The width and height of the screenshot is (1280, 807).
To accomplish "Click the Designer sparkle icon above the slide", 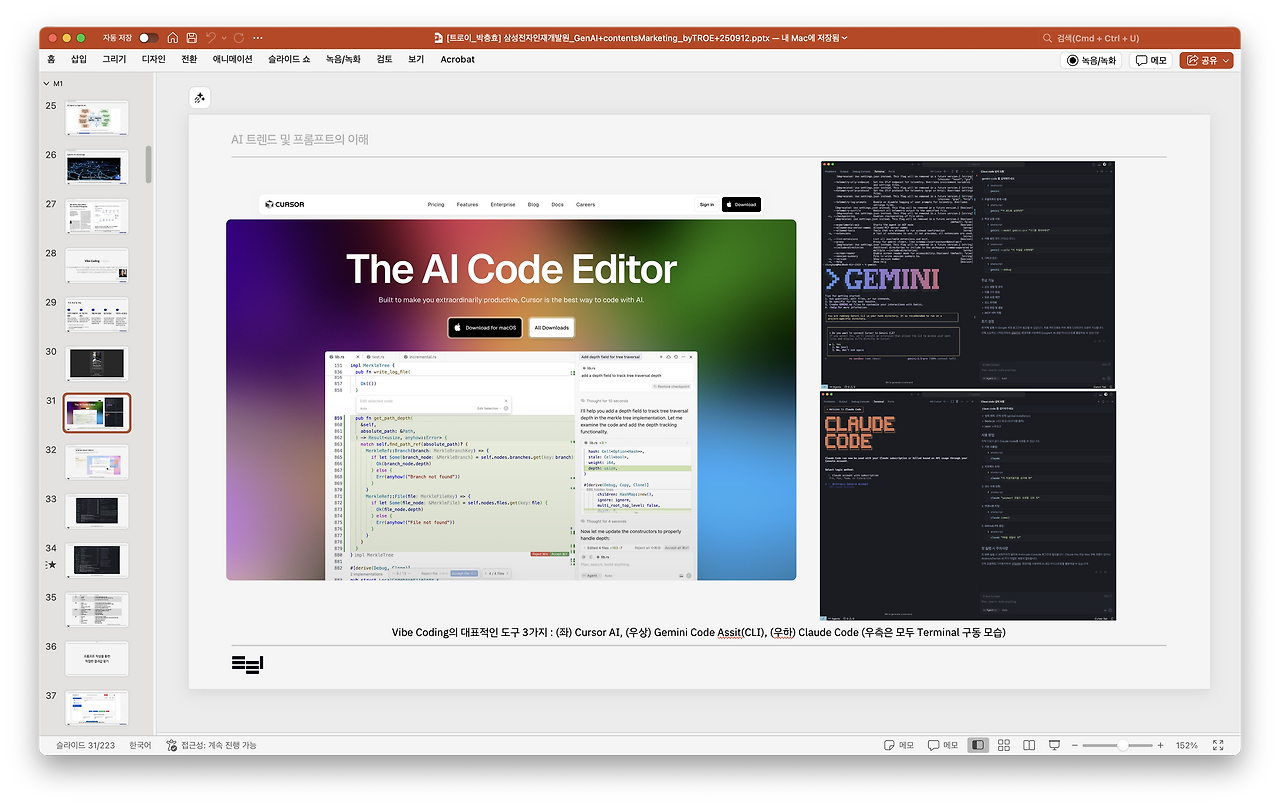I will (200, 98).
